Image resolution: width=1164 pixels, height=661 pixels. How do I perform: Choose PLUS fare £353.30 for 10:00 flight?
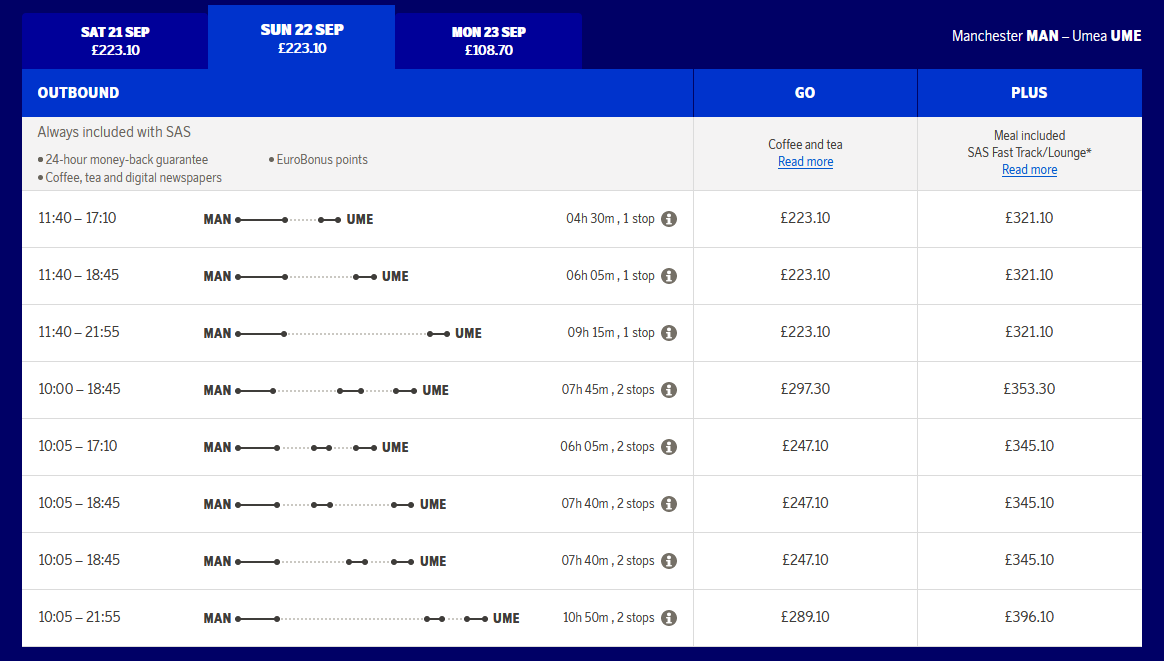[1029, 389]
